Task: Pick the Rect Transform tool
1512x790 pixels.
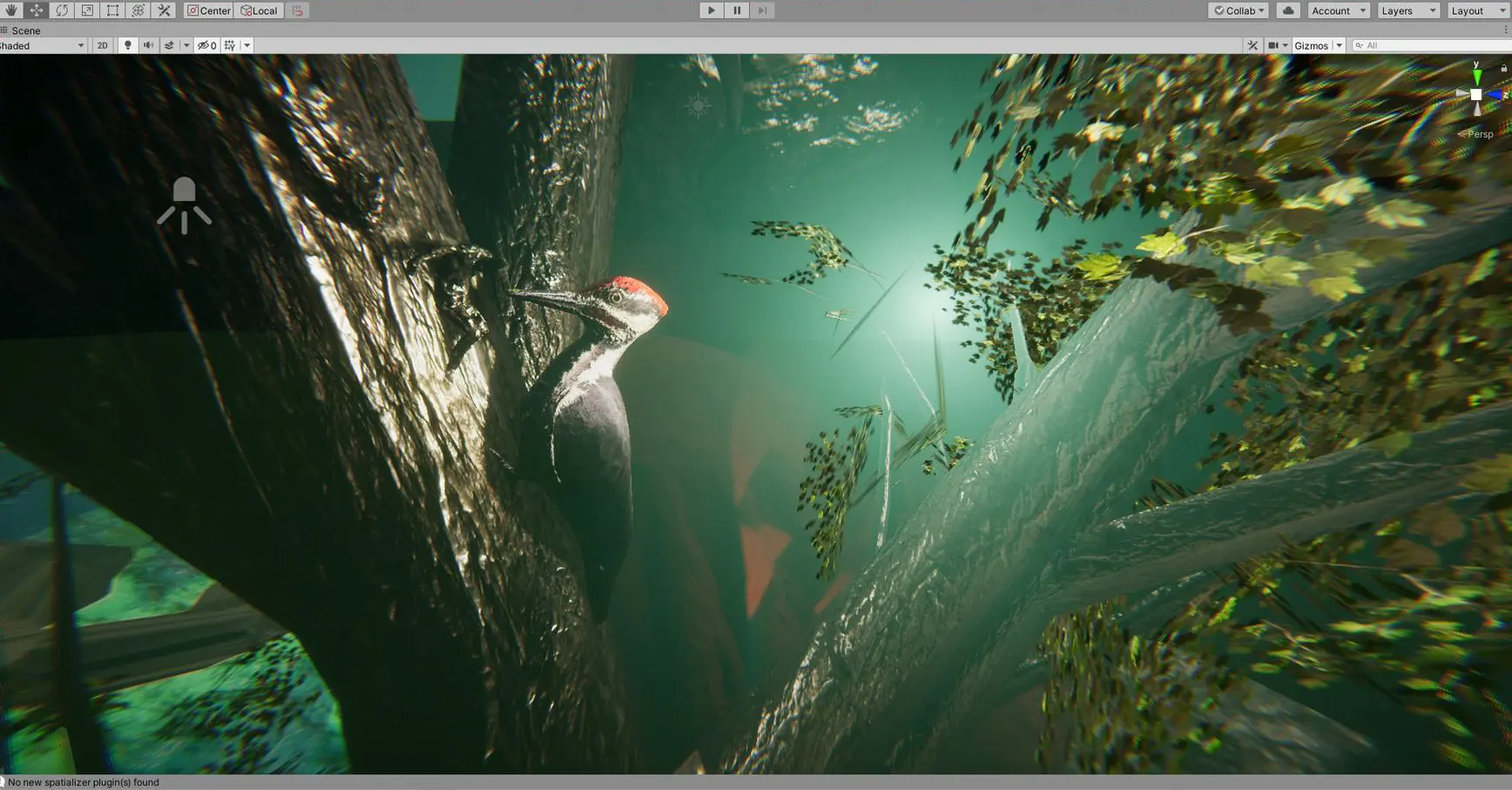Action: pos(112,10)
